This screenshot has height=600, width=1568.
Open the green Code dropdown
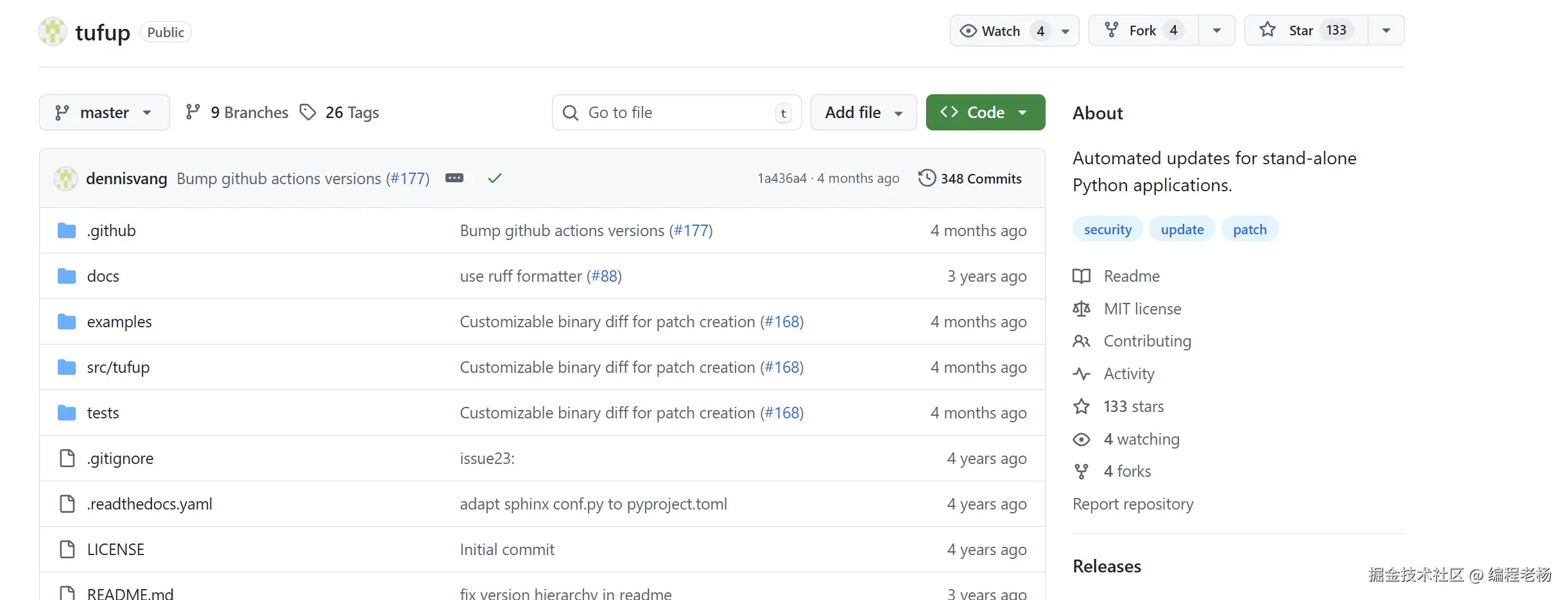(x=985, y=113)
